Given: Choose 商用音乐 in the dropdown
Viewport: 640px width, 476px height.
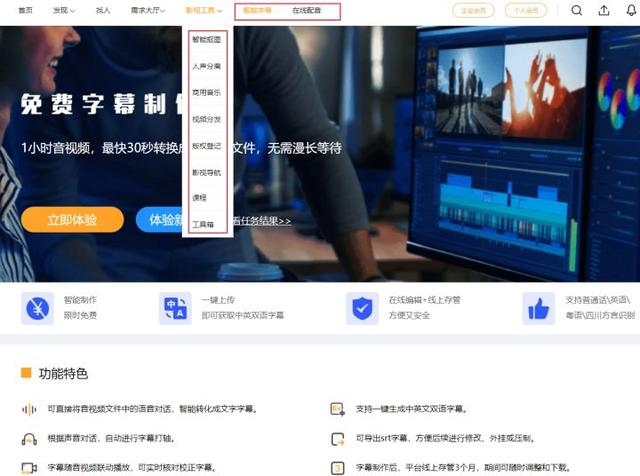Looking at the screenshot, I should click(x=207, y=93).
